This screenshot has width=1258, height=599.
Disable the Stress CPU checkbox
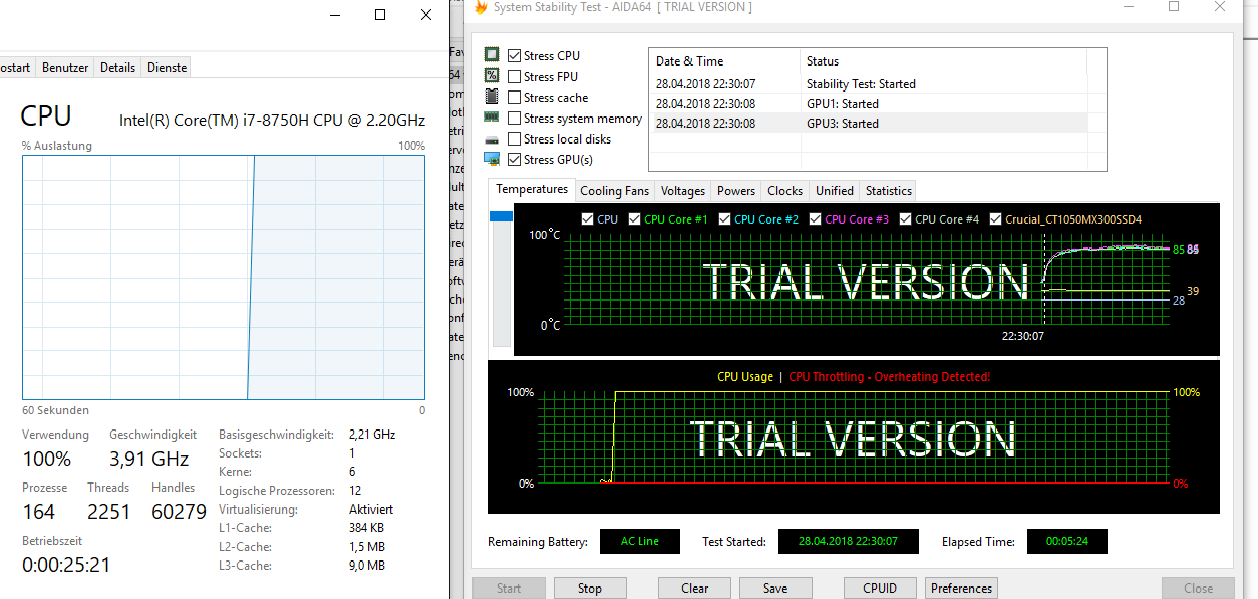tap(514, 56)
